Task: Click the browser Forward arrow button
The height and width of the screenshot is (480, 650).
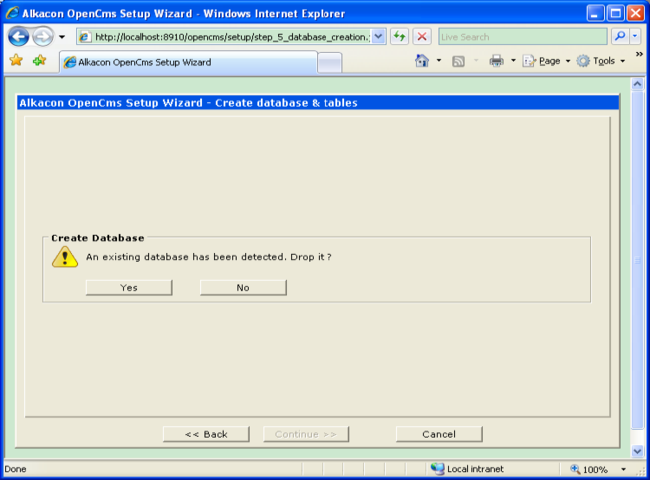Action: (x=43, y=37)
